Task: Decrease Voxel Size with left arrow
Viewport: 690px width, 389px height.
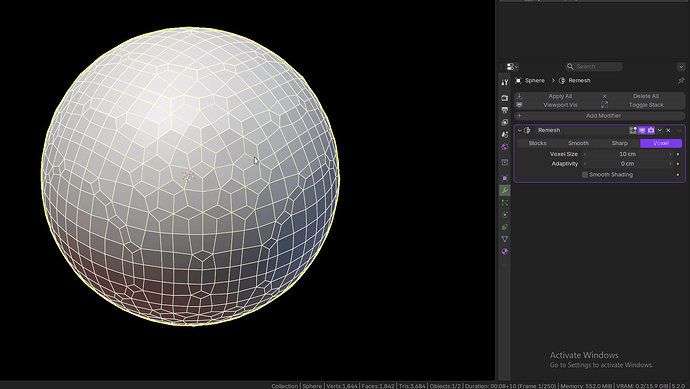Action: click(x=585, y=154)
